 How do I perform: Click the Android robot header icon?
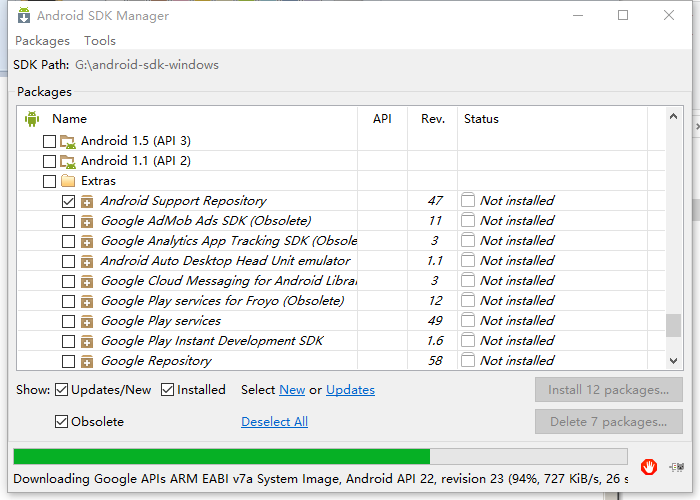pyautogui.click(x=32, y=119)
